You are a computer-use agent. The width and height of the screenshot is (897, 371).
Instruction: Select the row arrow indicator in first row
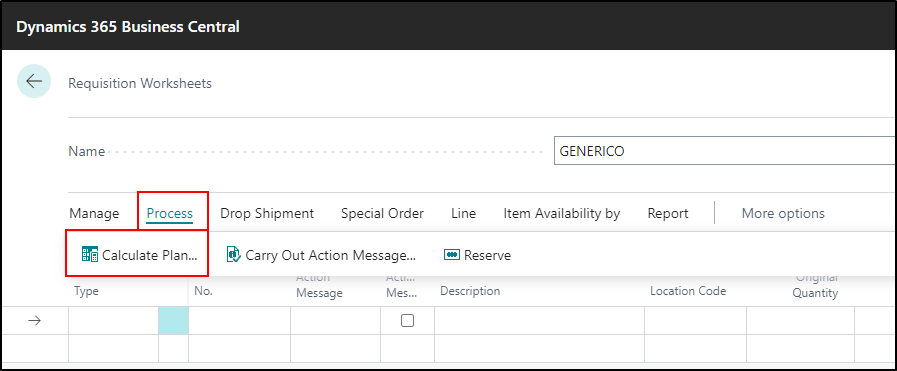click(x=34, y=321)
